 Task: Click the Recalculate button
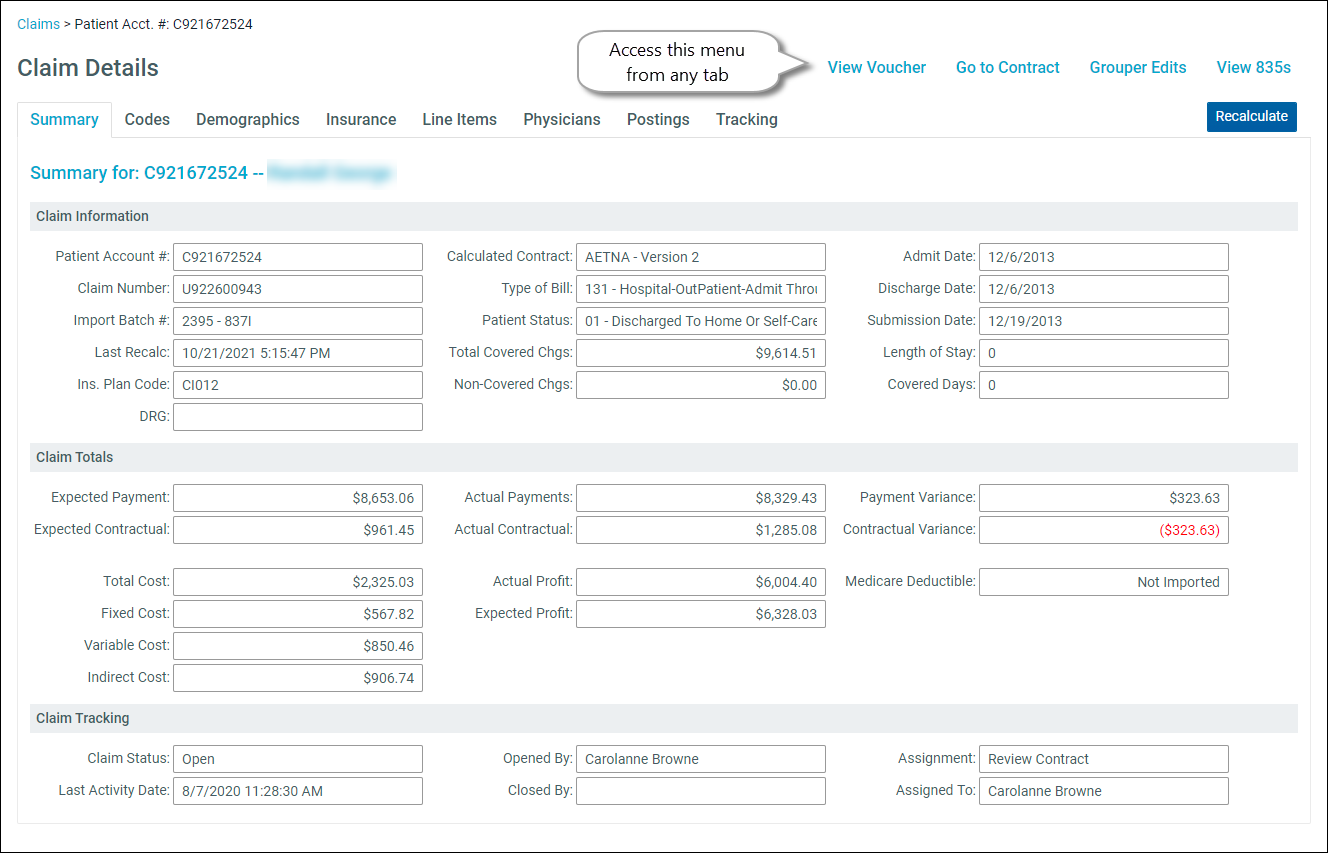(x=1251, y=116)
